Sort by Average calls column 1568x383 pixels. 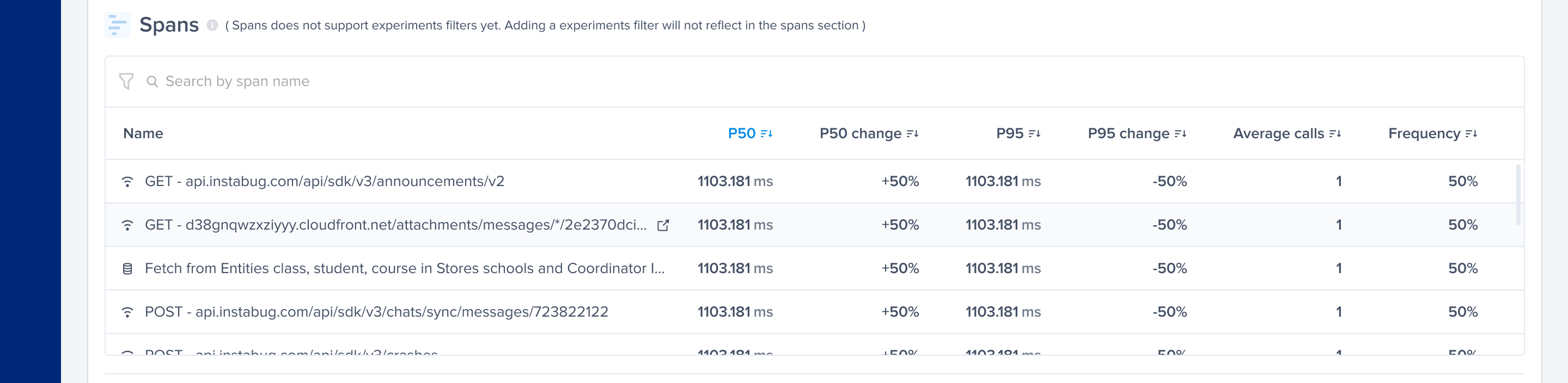[1286, 133]
